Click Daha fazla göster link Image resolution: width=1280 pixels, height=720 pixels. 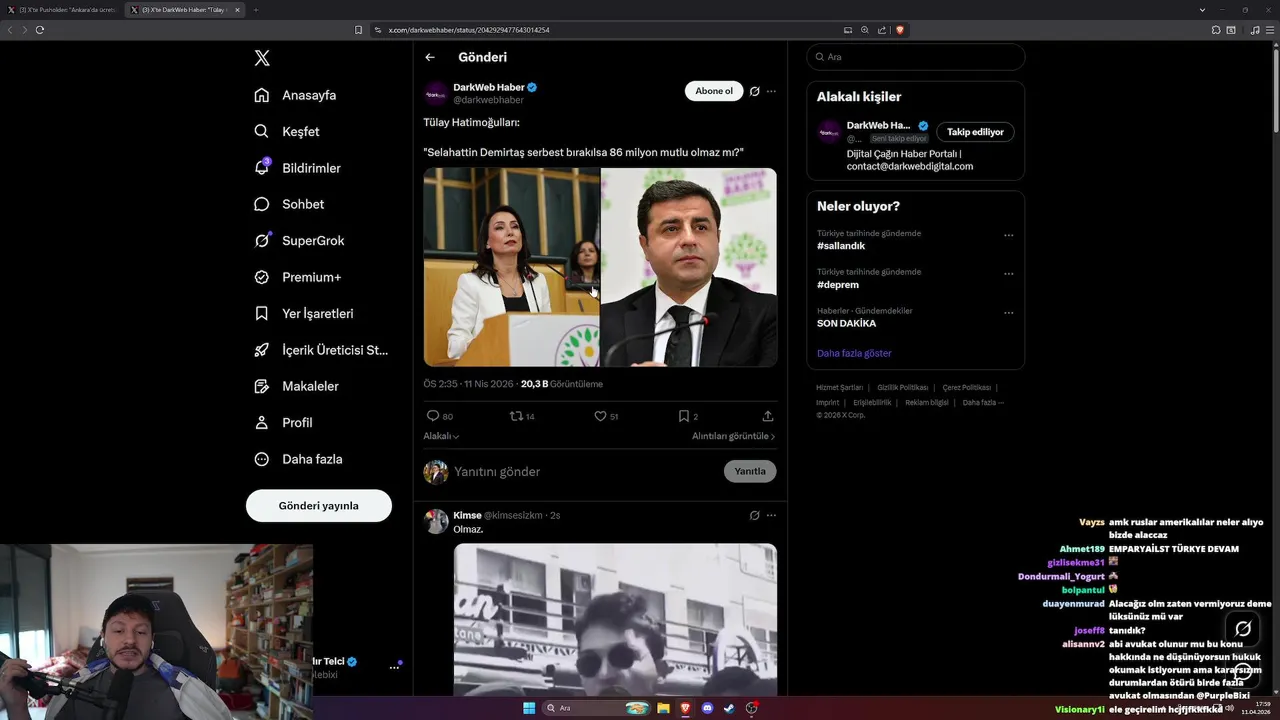[x=854, y=353]
